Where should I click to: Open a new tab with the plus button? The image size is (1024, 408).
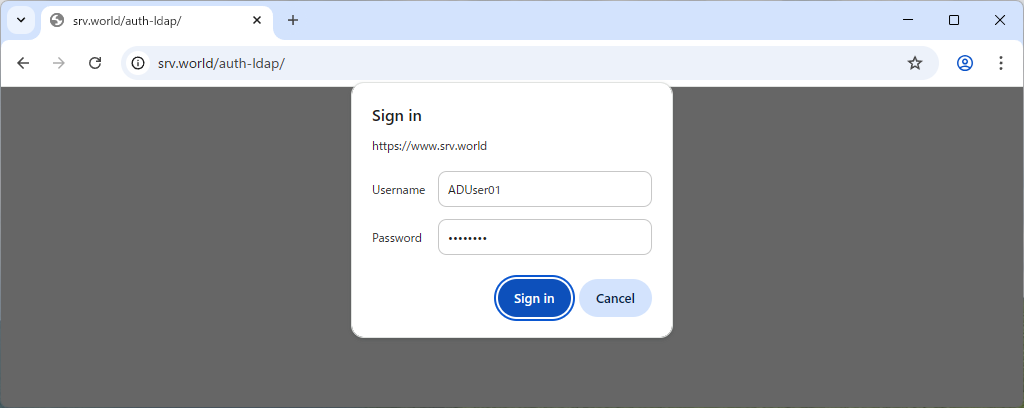pos(293,20)
